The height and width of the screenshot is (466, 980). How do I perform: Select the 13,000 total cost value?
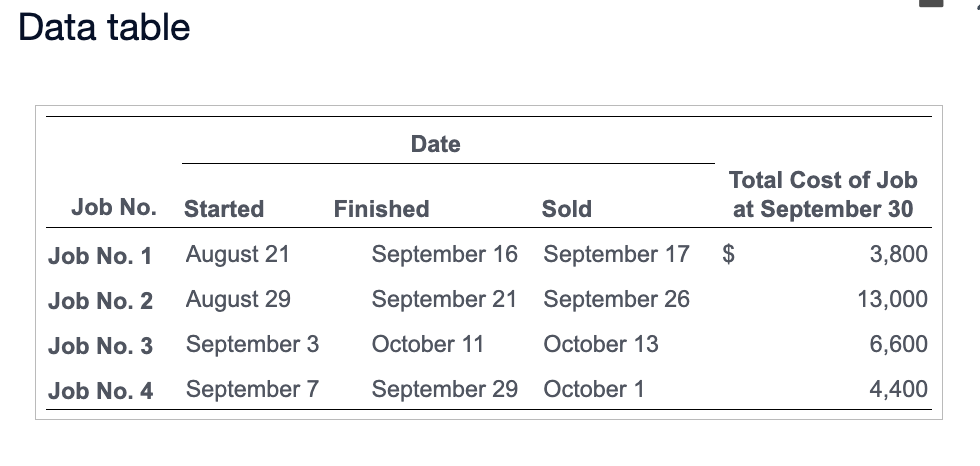[893, 299]
